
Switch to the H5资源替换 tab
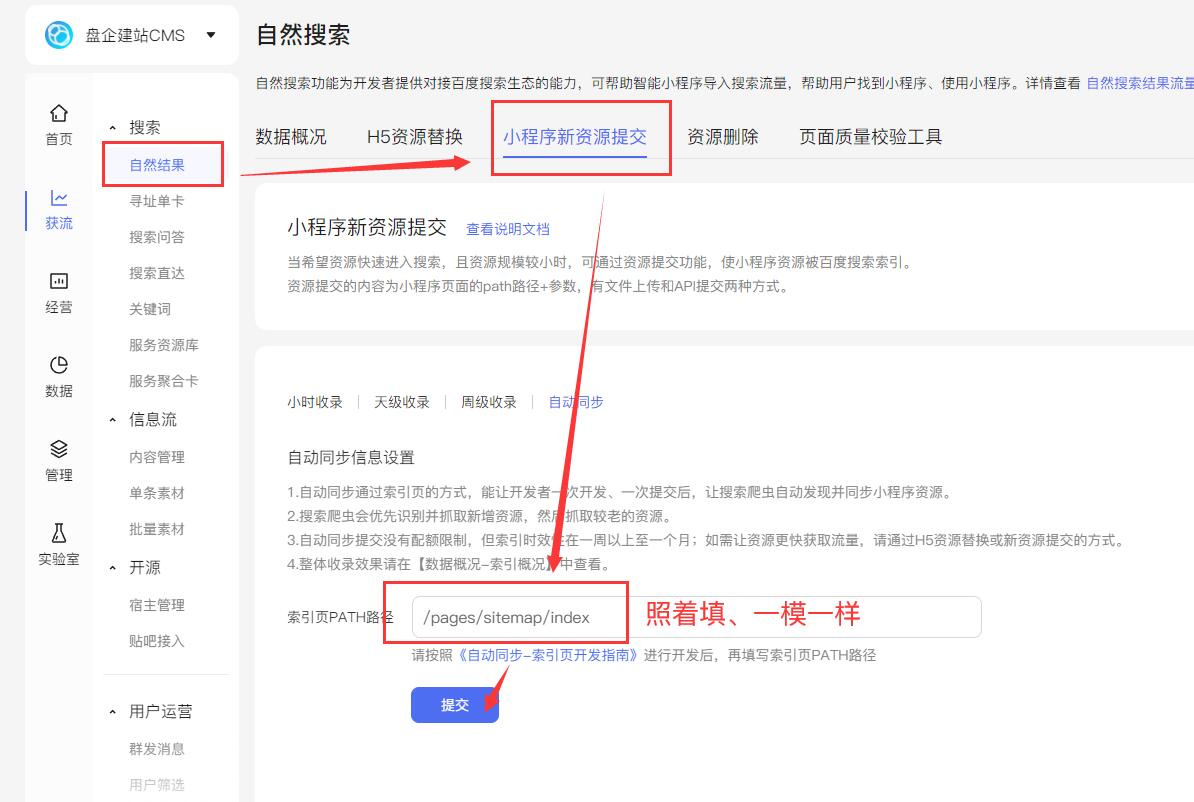(415, 136)
